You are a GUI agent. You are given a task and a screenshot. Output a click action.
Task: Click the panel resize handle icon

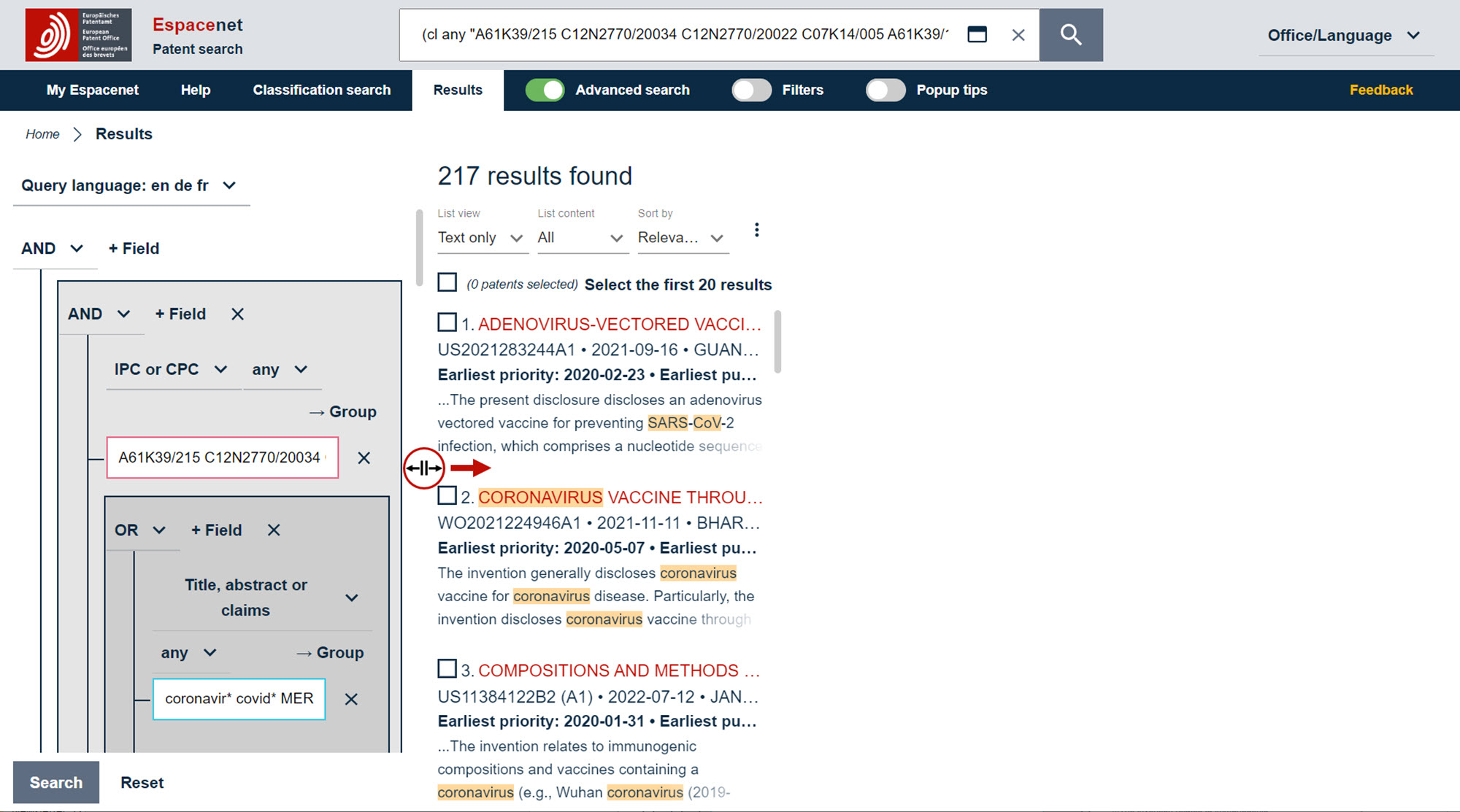[x=423, y=468]
